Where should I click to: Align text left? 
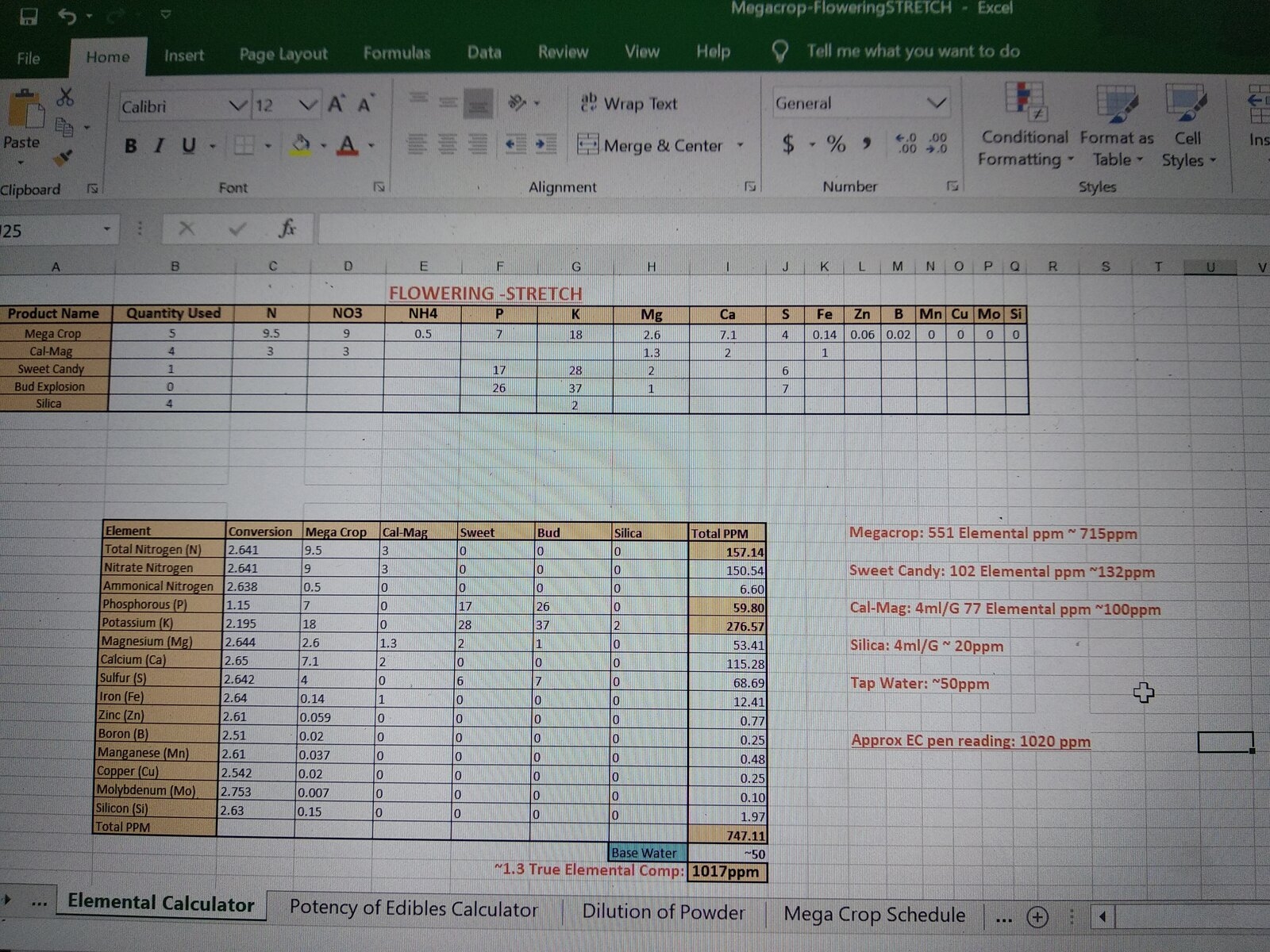click(x=418, y=144)
